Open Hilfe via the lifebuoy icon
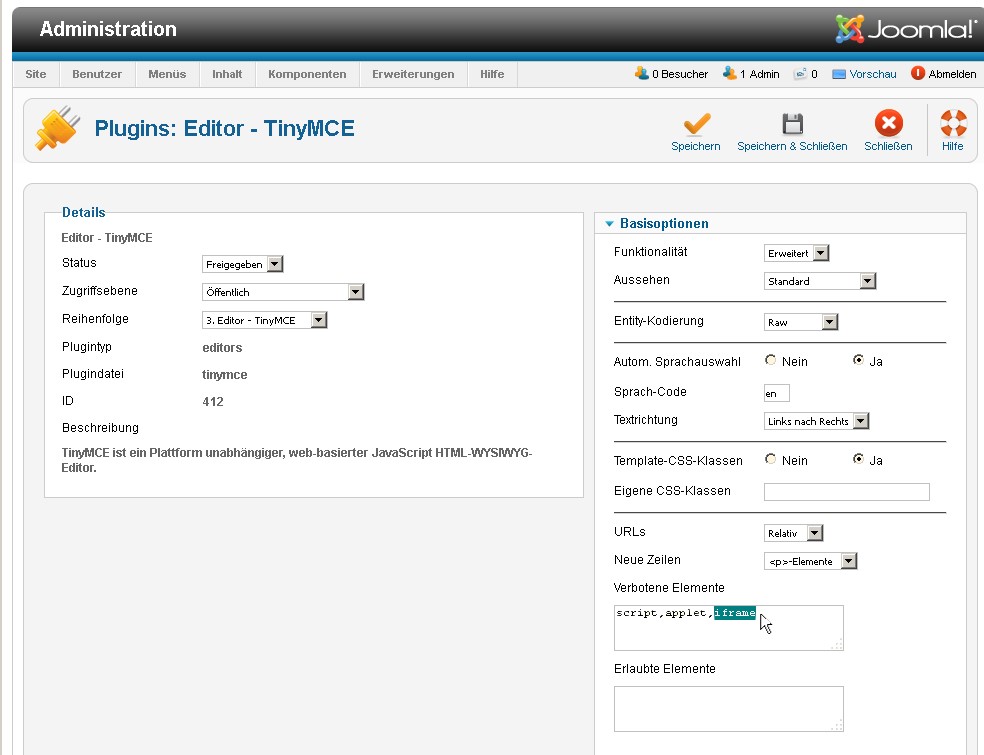 tap(953, 124)
